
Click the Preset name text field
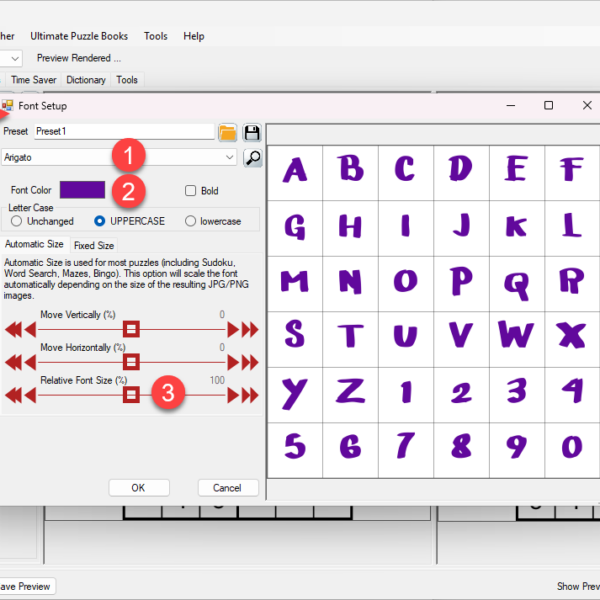[124, 132]
